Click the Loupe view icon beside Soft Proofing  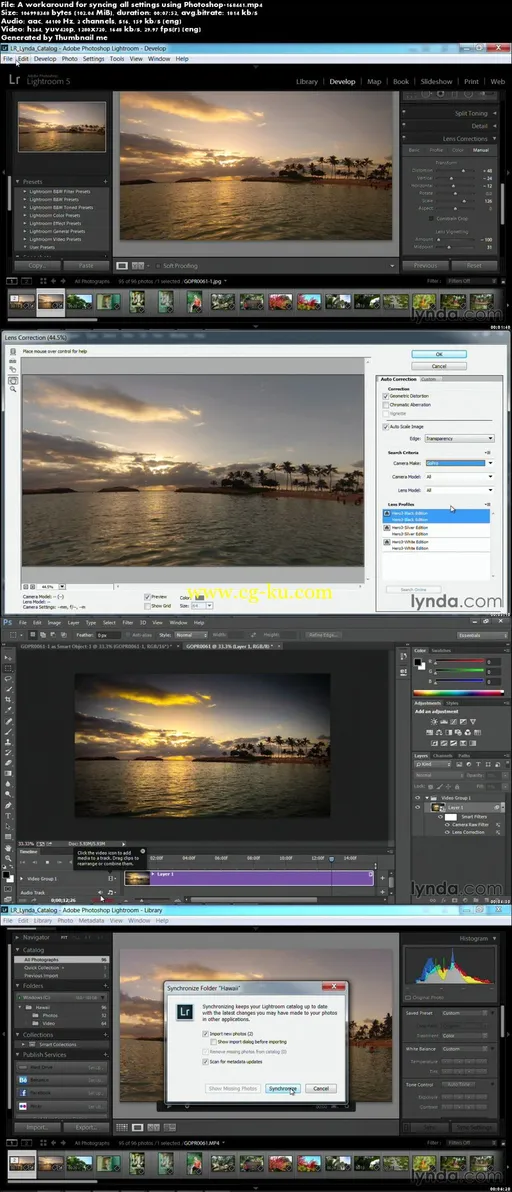pyautogui.click(x=122, y=266)
